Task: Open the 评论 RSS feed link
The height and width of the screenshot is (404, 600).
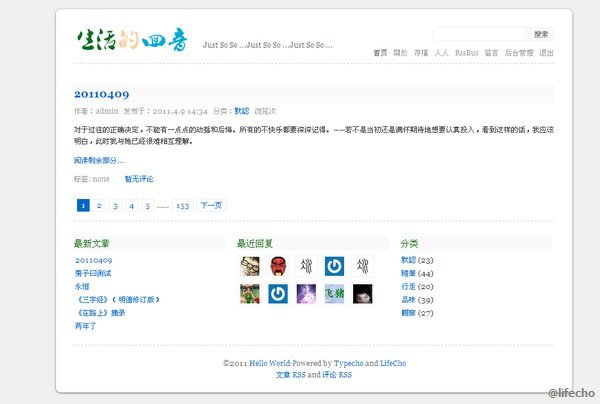Action: [337, 375]
